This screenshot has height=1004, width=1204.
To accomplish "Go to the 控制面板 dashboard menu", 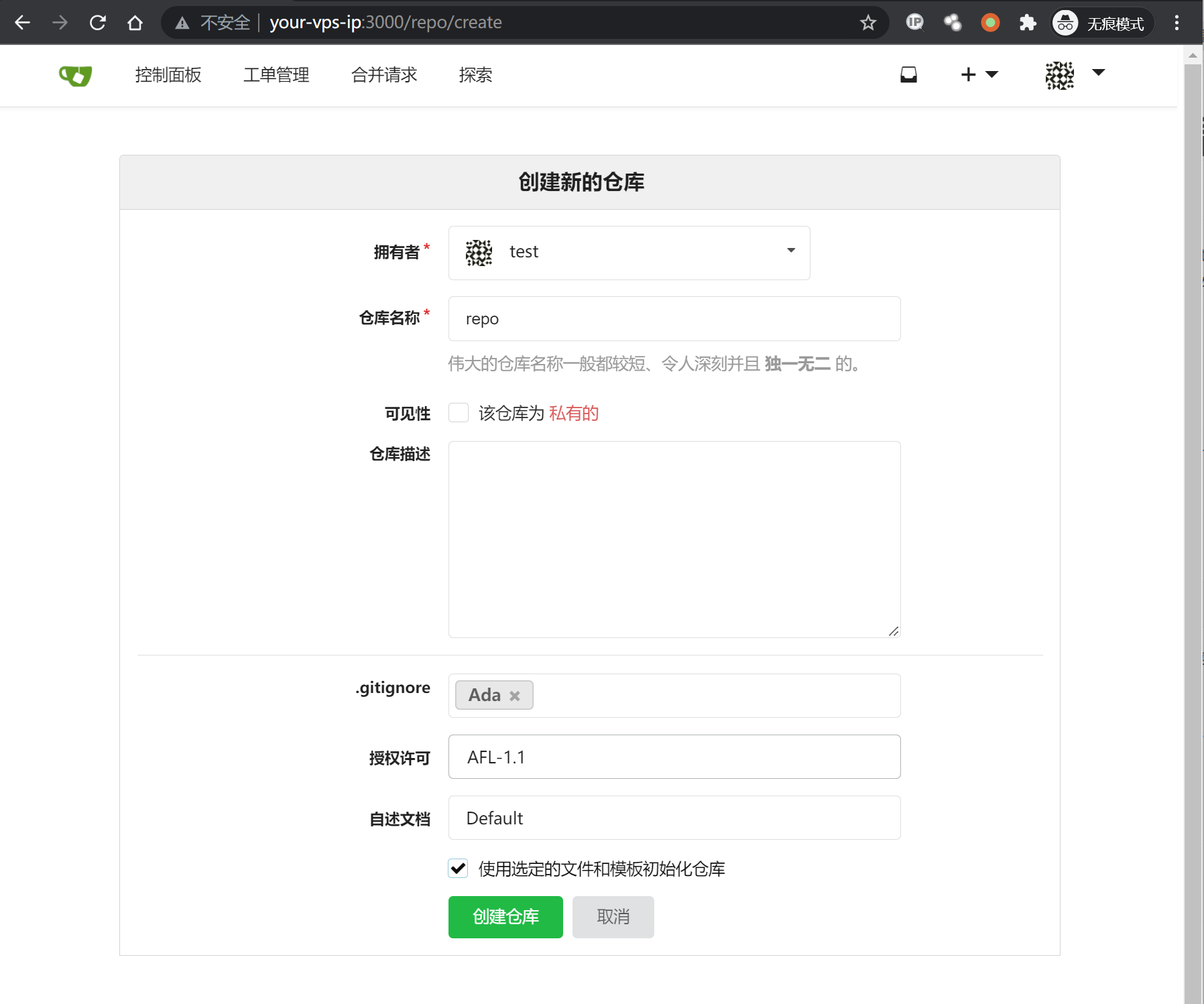I will tap(168, 75).
